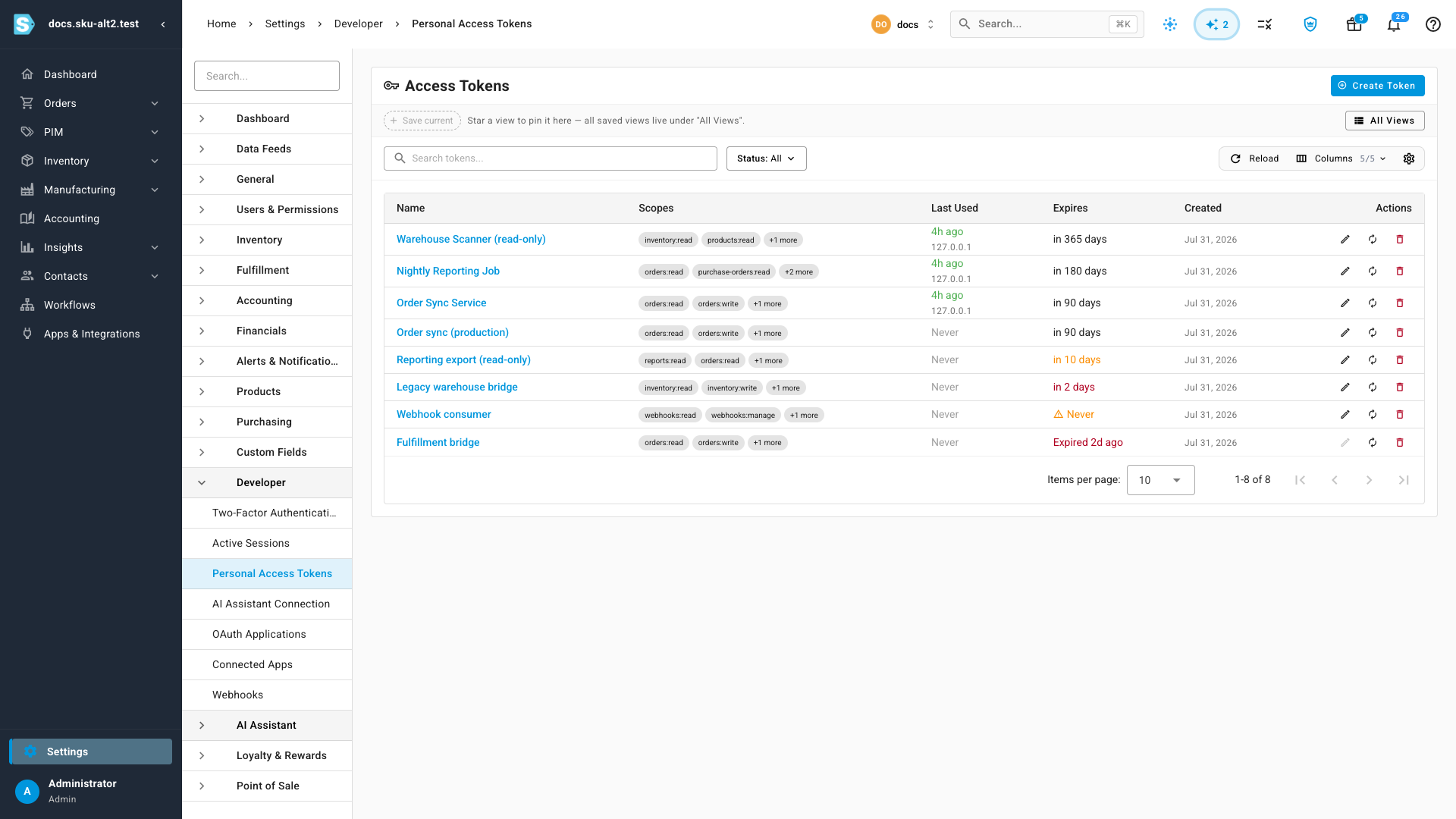Open Webhooks settings page
Viewport: 1456px width, 819px height.
point(267,695)
